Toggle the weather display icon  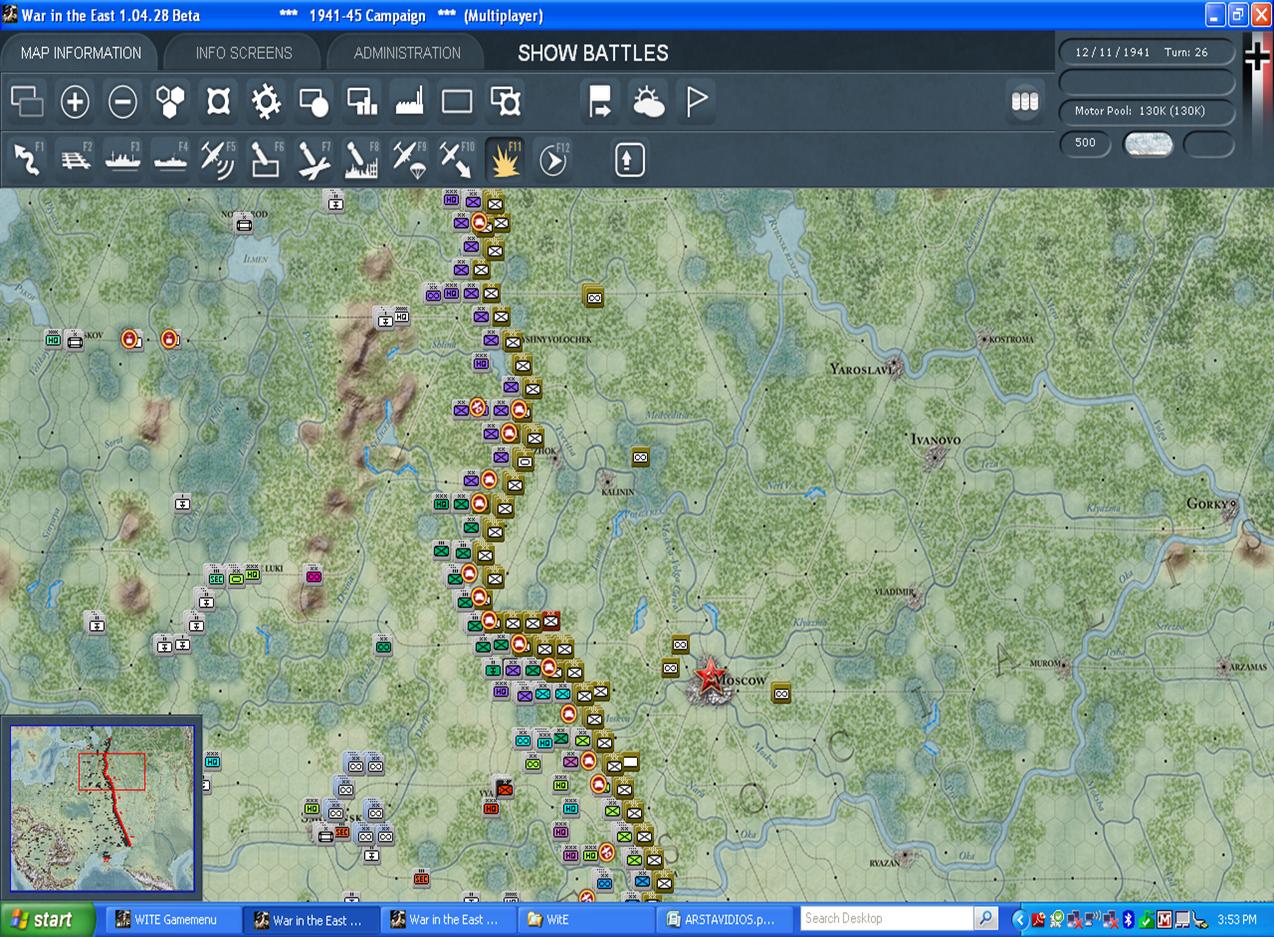pyautogui.click(x=648, y=101)
